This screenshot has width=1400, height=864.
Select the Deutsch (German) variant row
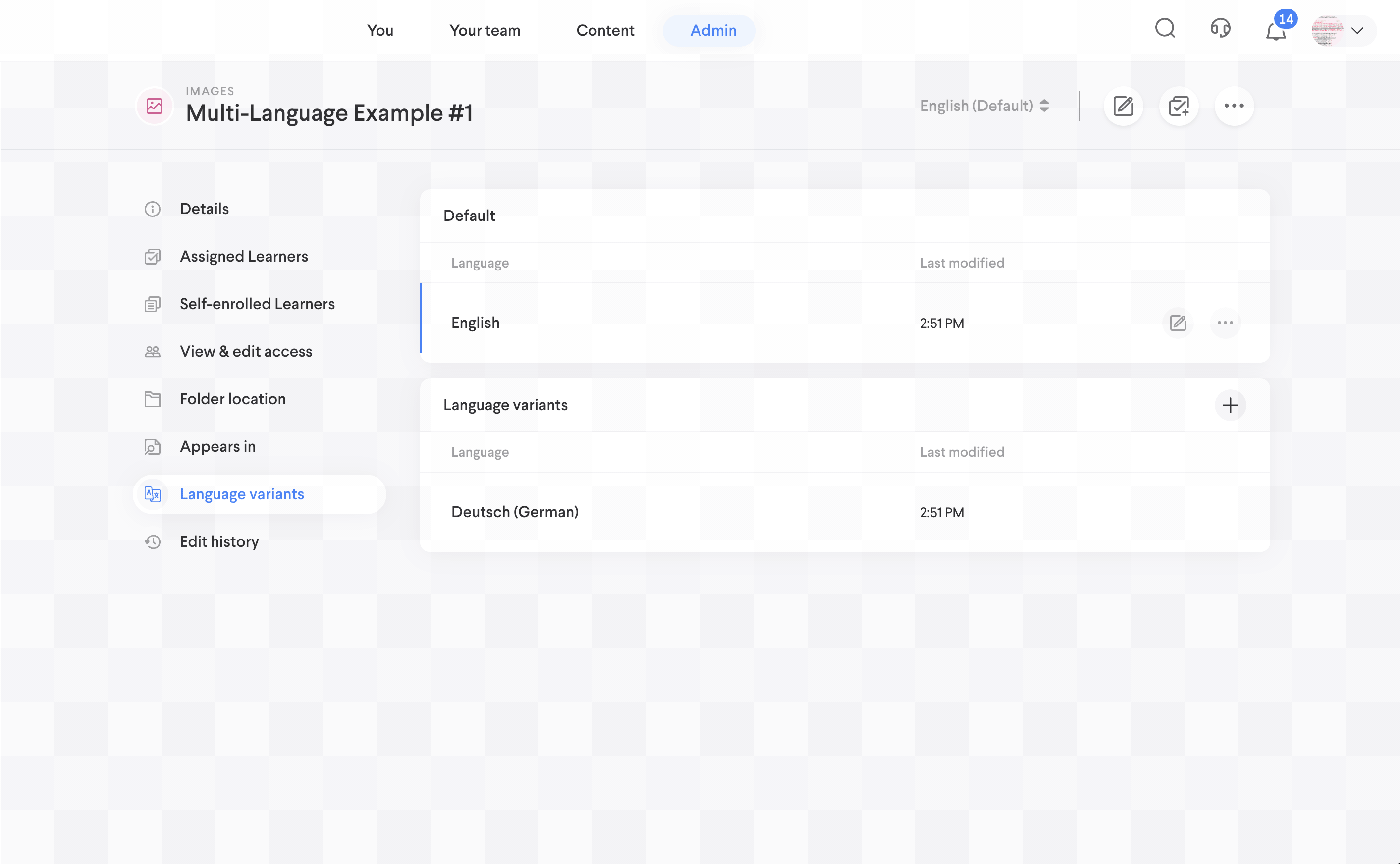click(x=514, y=512)
